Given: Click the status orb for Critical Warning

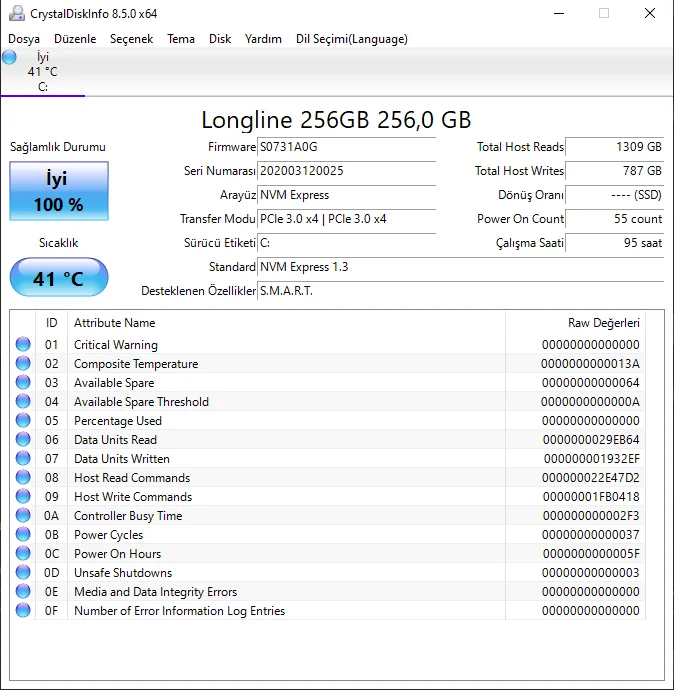Looking at the screenshot, I should [23, 344].
